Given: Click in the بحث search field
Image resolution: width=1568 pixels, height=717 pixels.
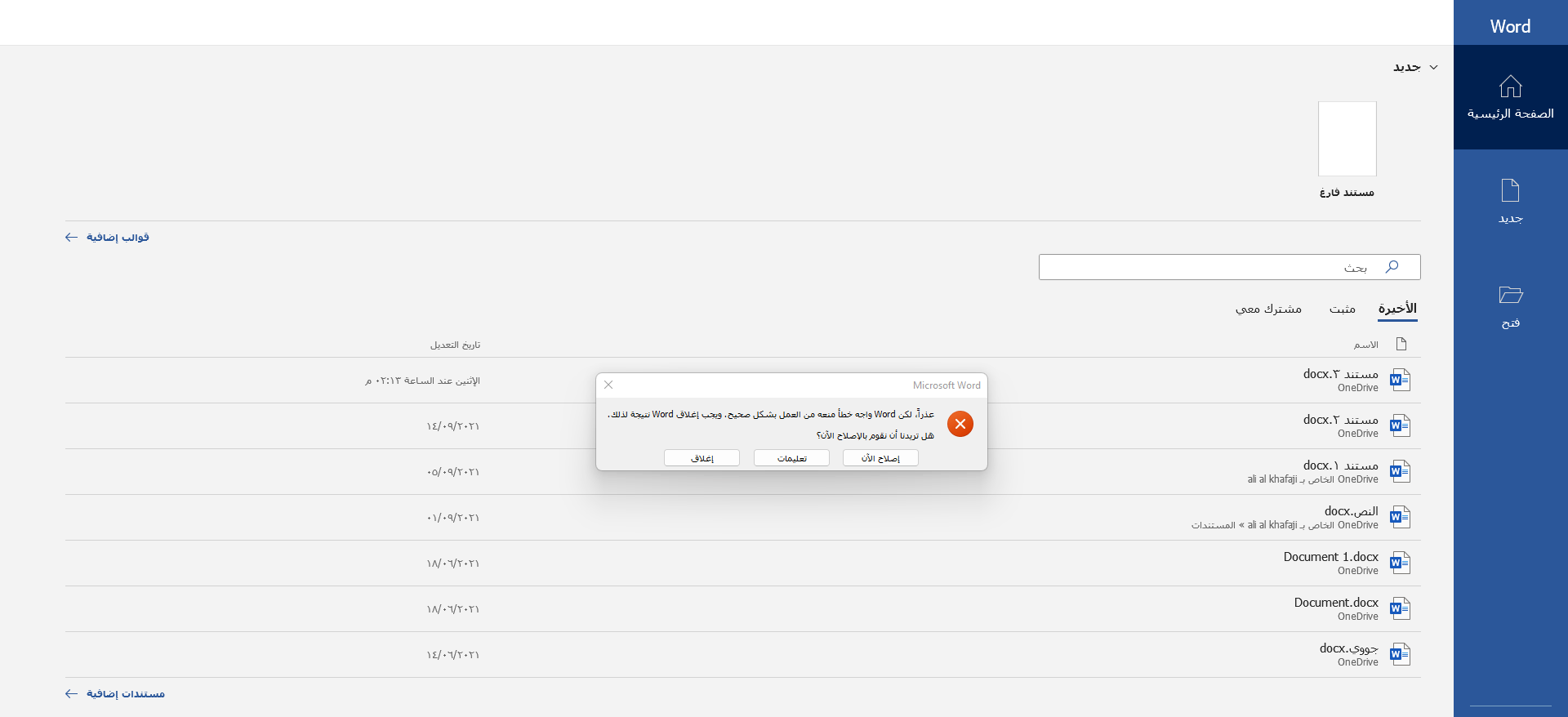Looking at the screenshot, I should (x=1229, y=267).
